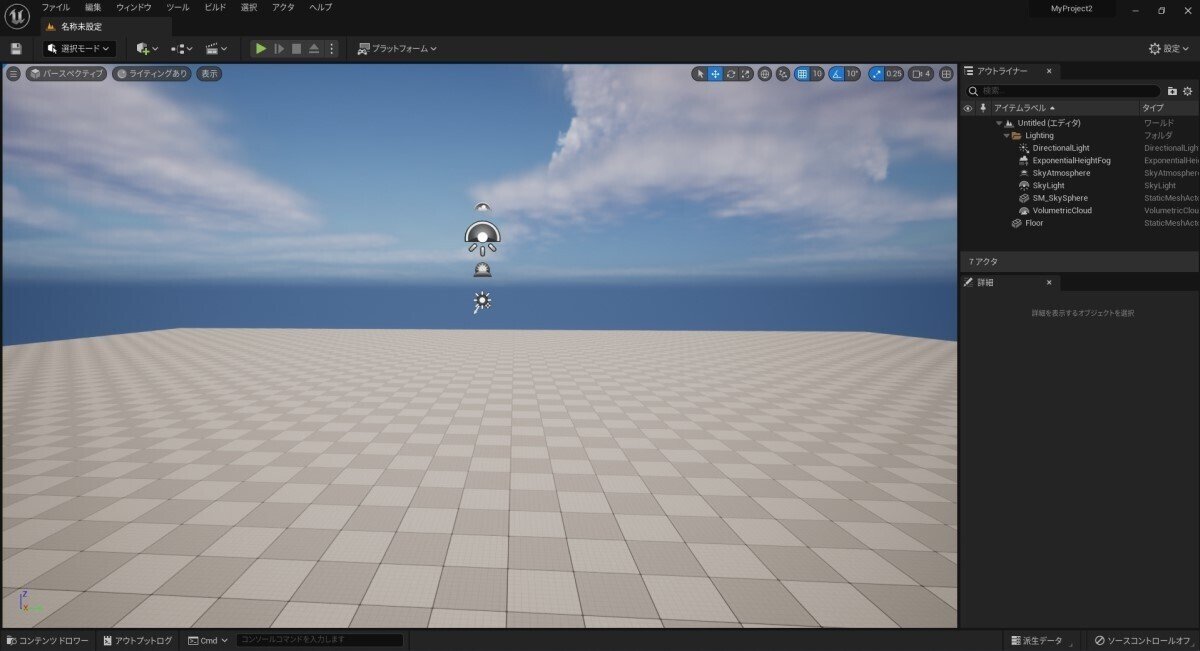Open camera speed 4 setting
The image size is (1200, 651).
click(x=922, y=74)
